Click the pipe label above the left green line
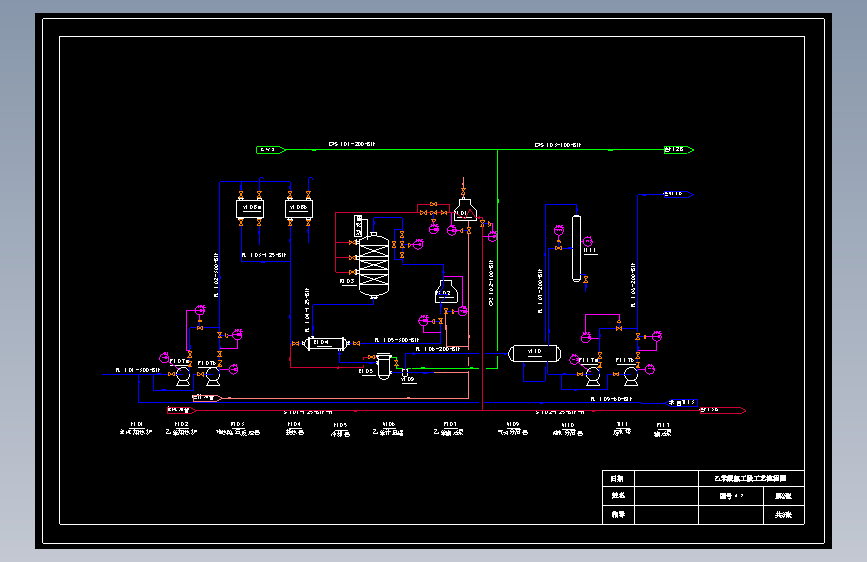The image size is (867, 562). (x=352, y=144)
